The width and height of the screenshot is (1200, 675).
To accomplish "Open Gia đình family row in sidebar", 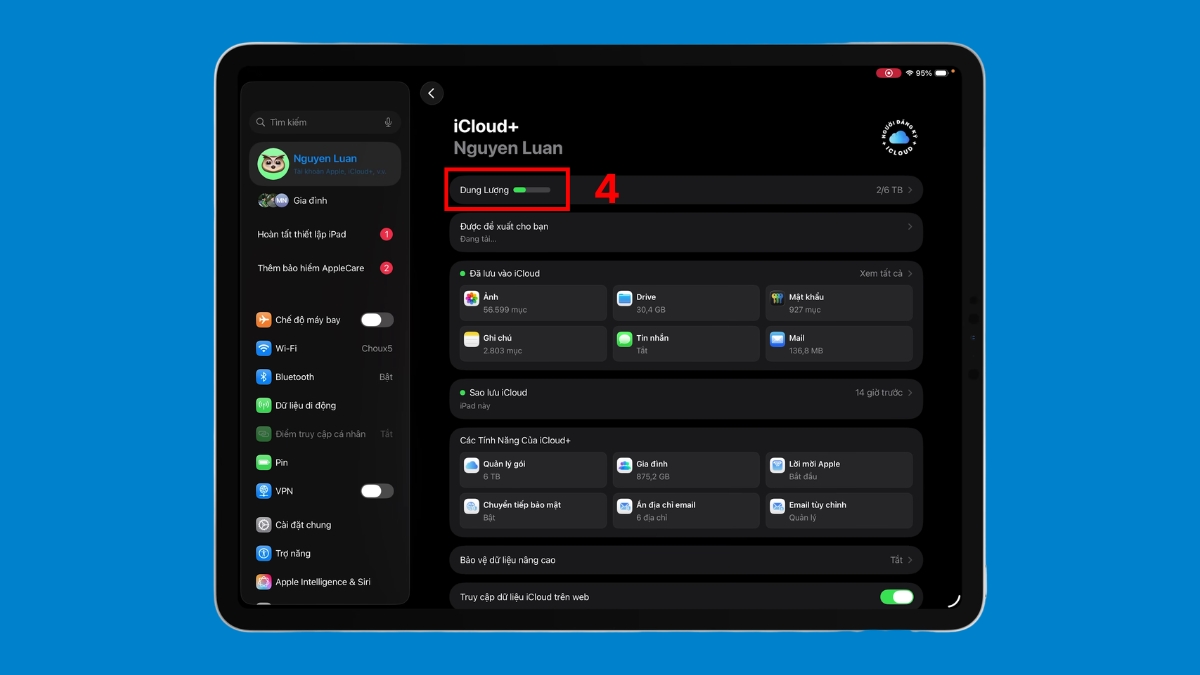I will coord(325,200).
